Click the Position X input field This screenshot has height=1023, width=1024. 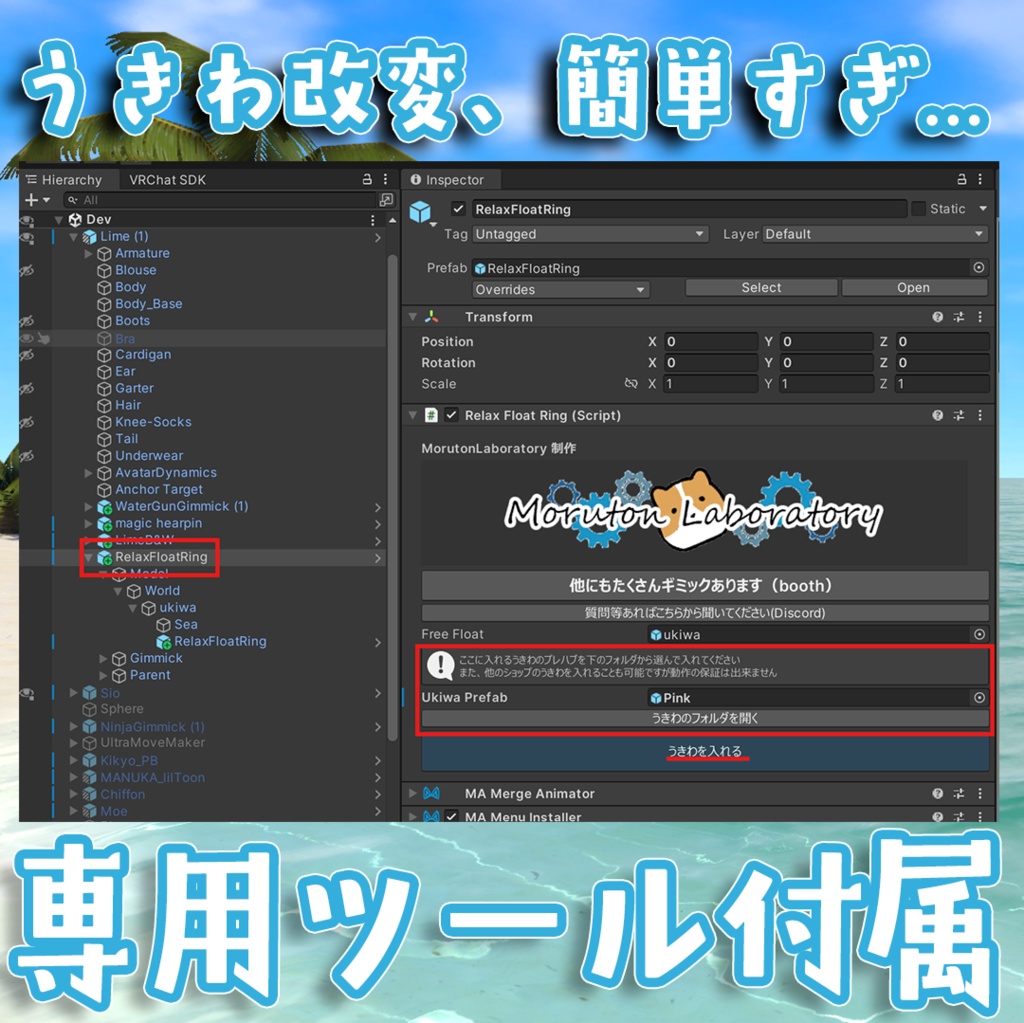pos(710,340)
